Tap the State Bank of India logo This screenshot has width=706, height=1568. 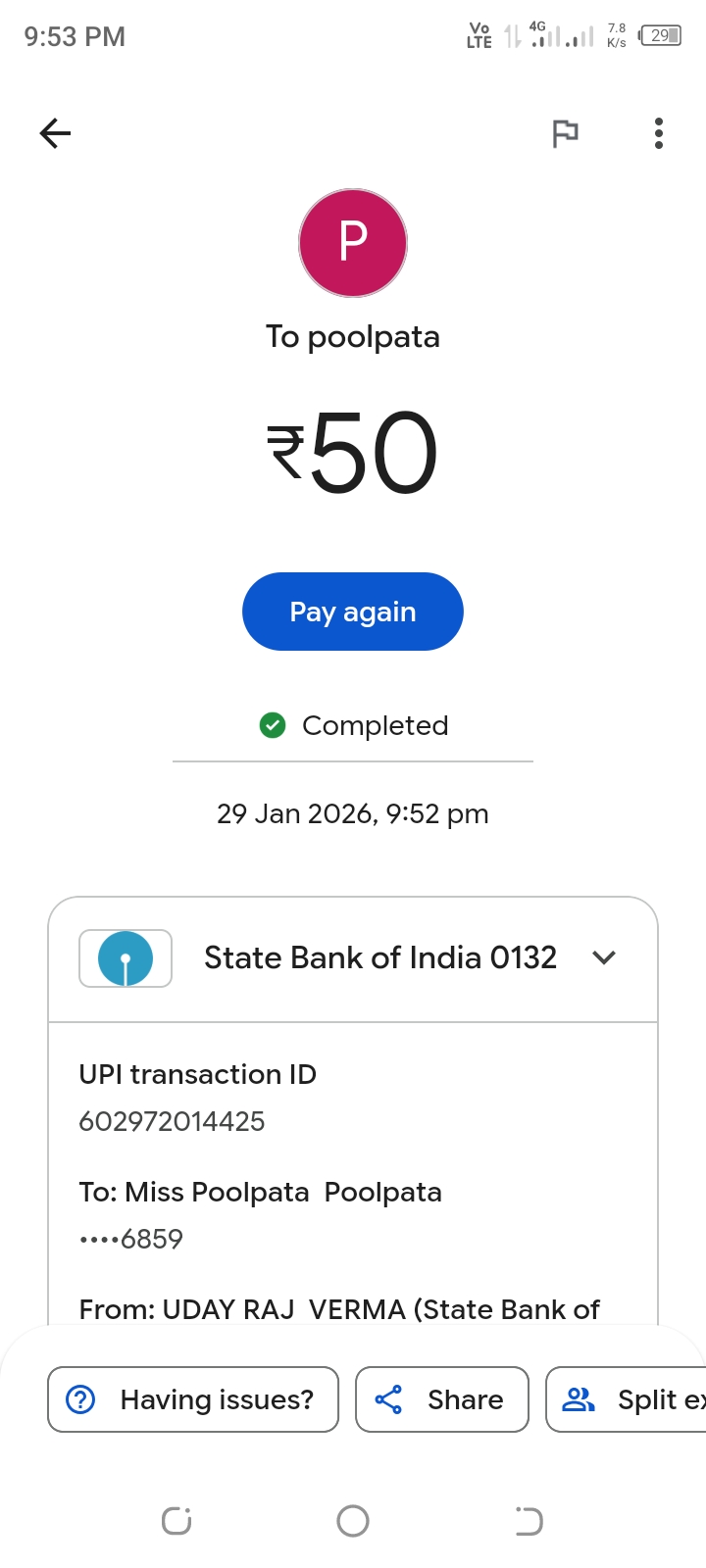click(126, 958)
